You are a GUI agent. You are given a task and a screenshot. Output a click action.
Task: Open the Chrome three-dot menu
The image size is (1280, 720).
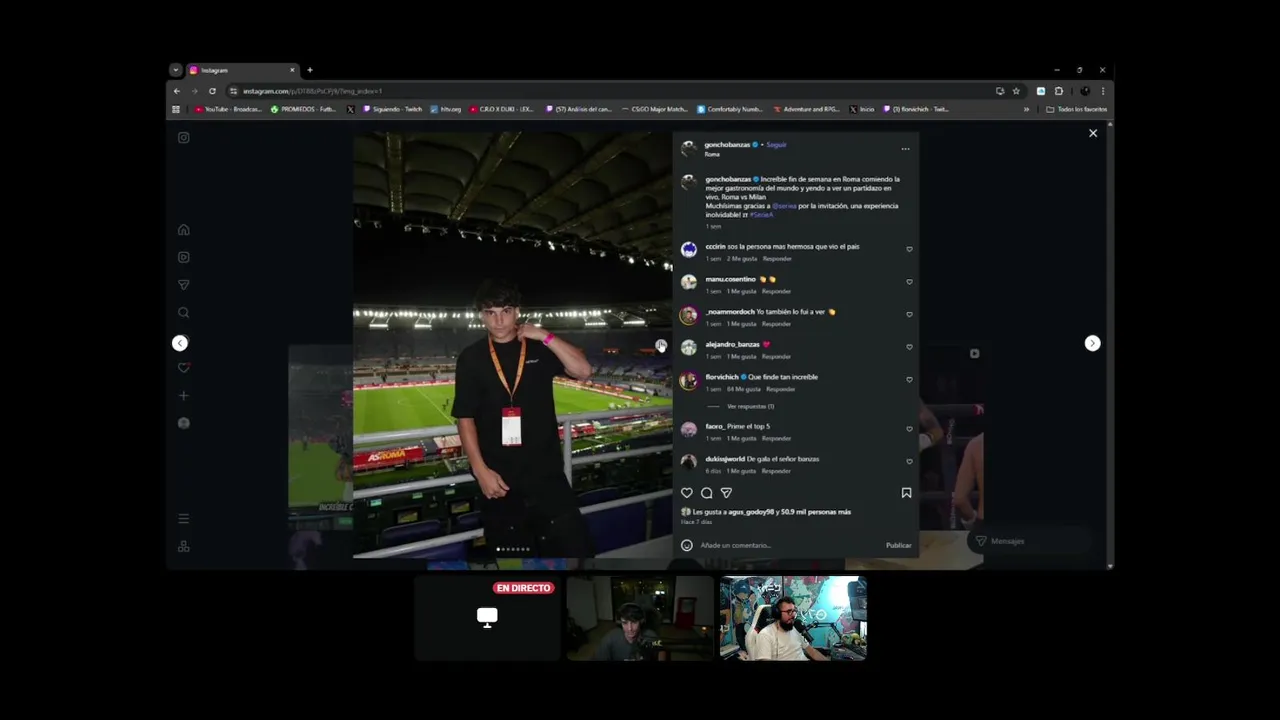pyautogui.click(x=1103, y=91)
